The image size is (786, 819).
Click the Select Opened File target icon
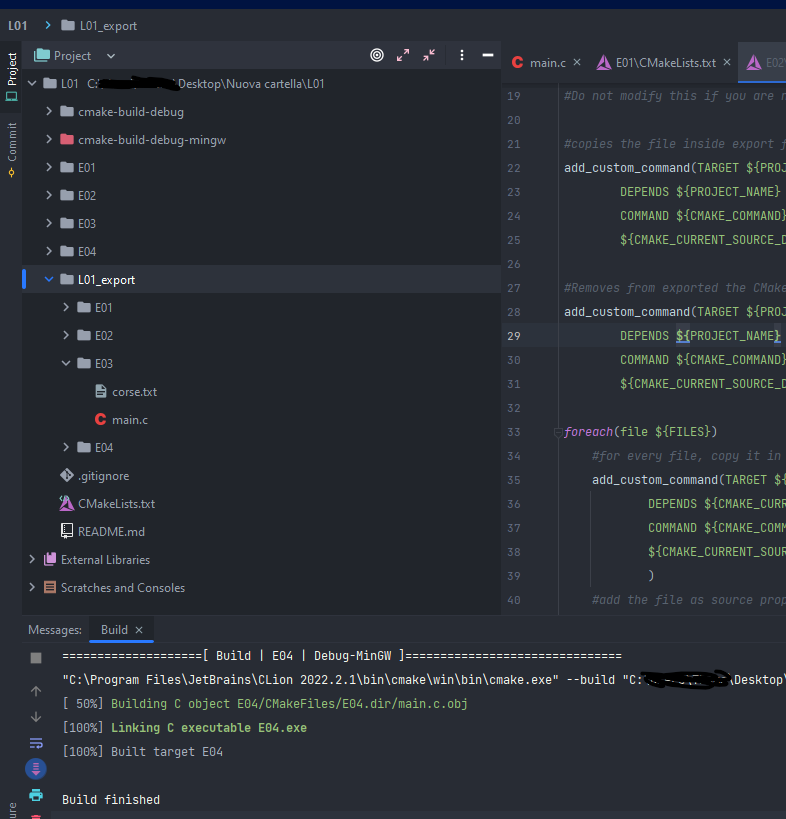coord(377,55)
